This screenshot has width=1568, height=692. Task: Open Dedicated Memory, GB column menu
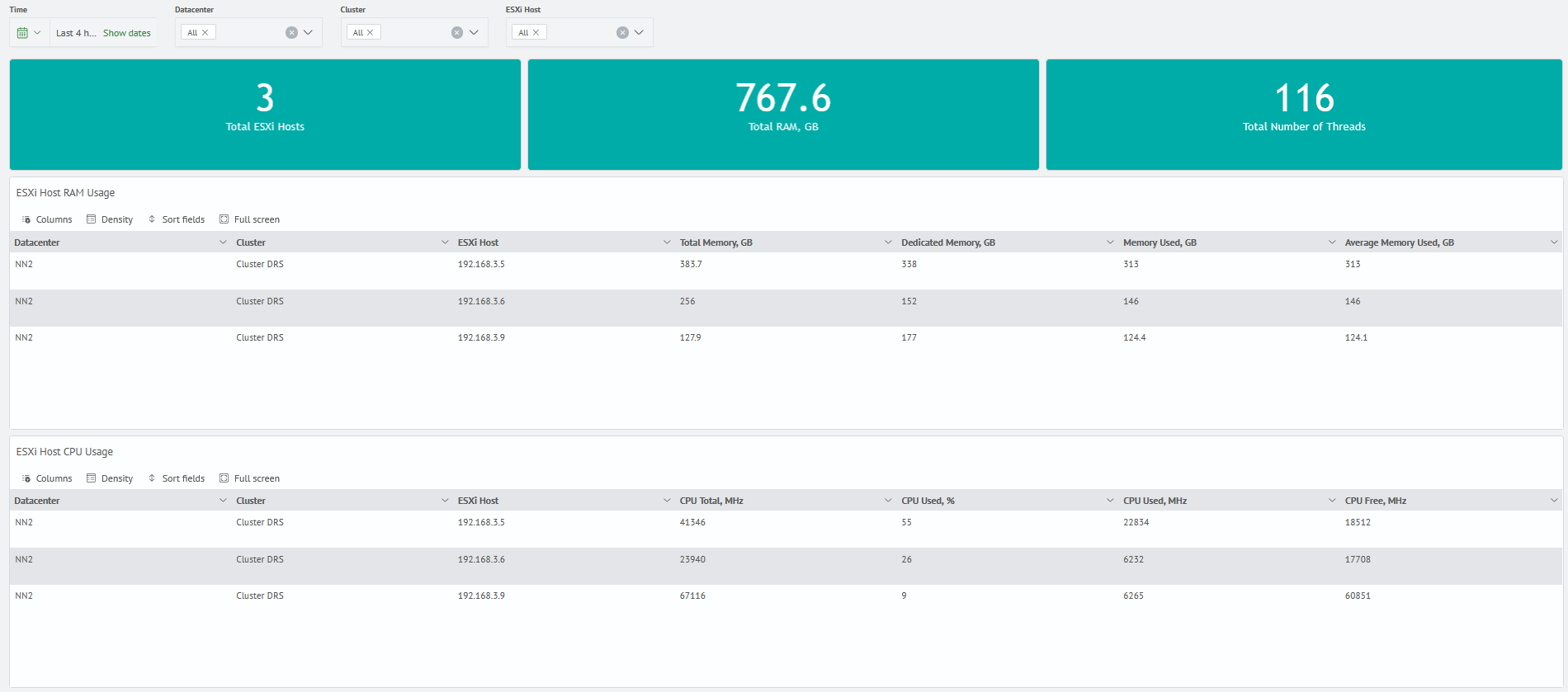coord(1110,242)
